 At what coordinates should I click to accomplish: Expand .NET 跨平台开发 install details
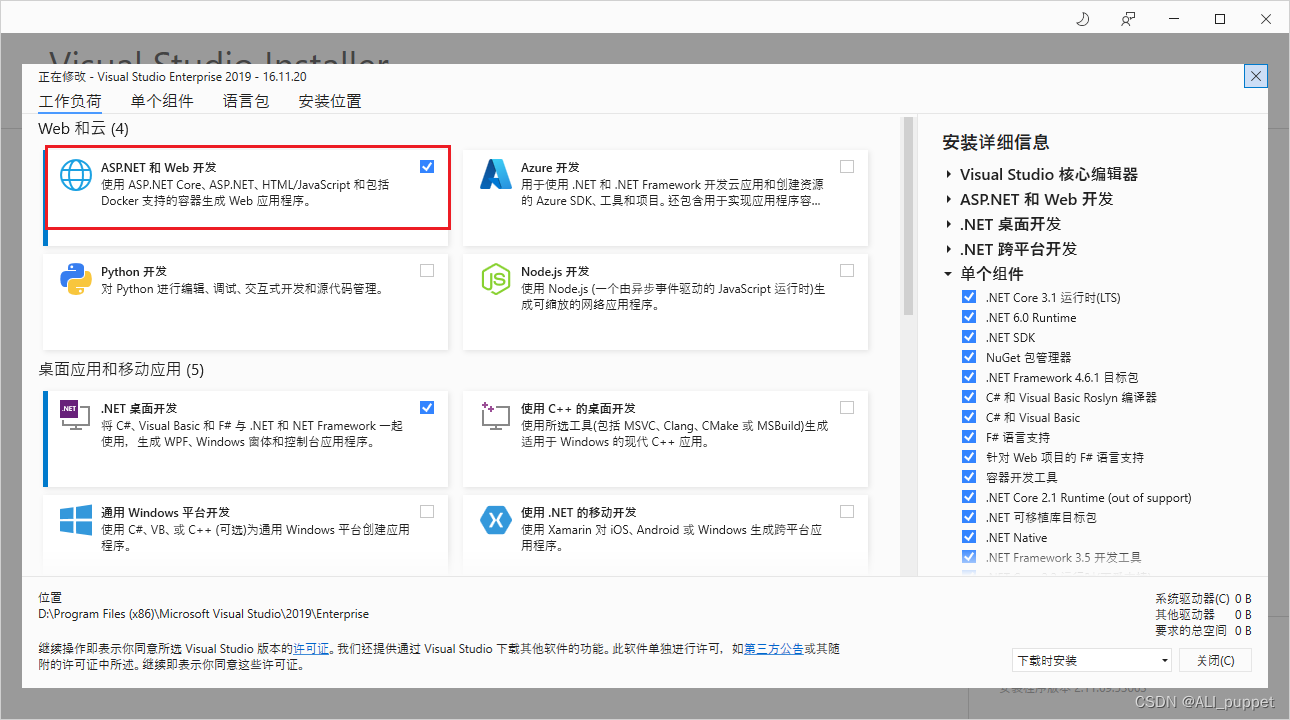click(948, 249)
